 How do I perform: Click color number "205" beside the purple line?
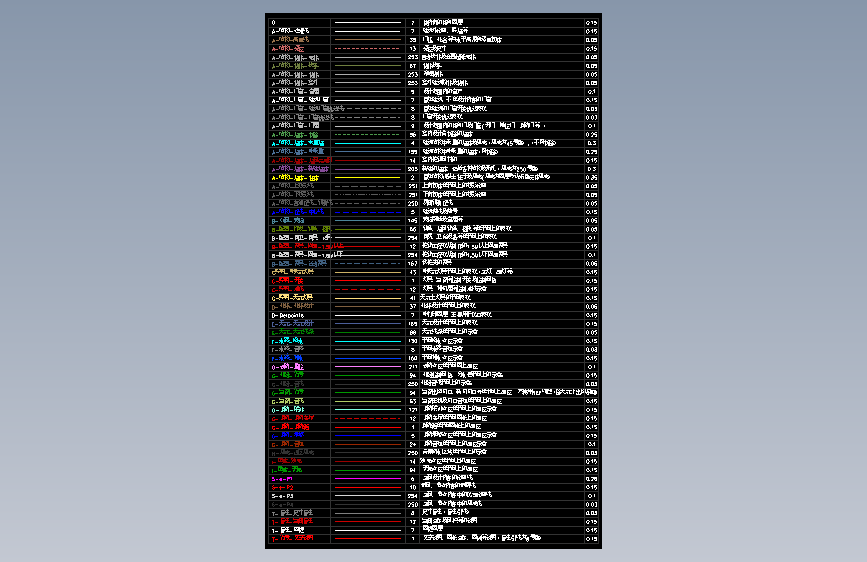click(412, 169)
